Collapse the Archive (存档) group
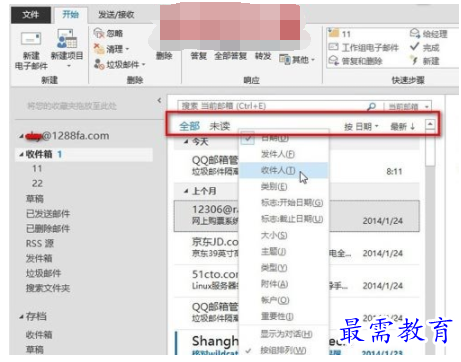Screen dimensions: 461x362 point(21,316)
